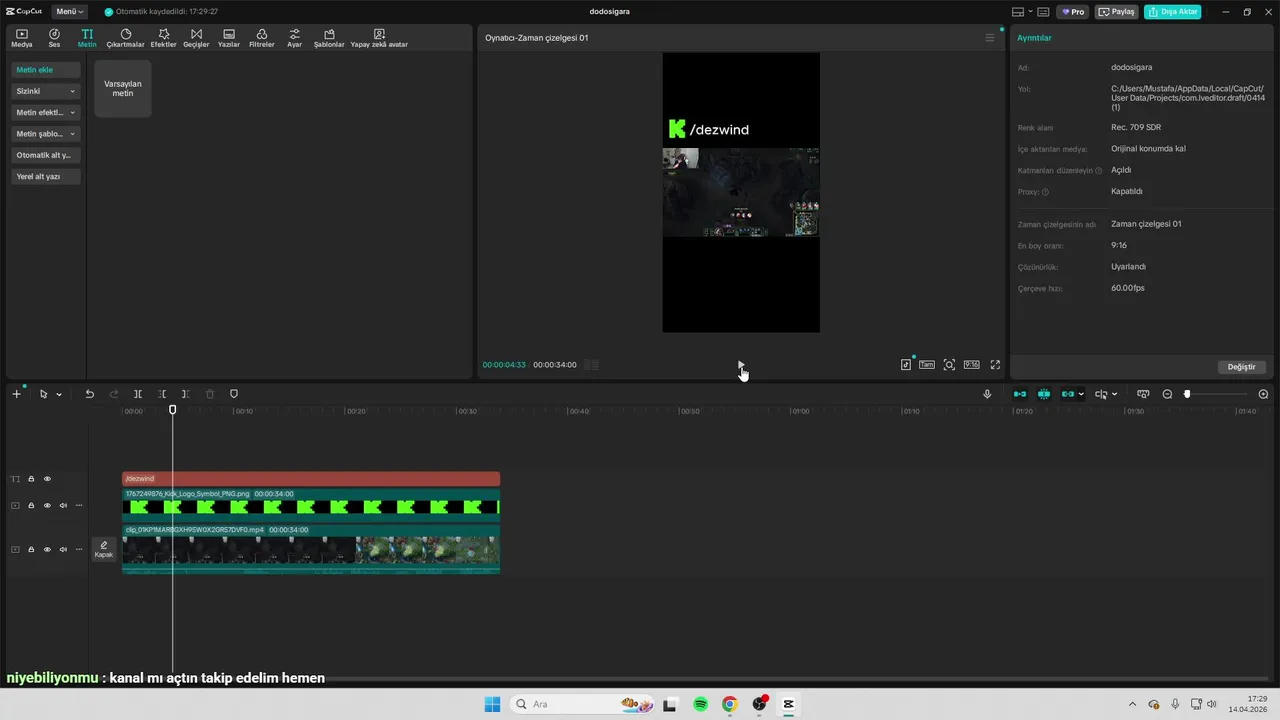
Task: Open the preview focus zoom icon
Action: click(x=949, y=365)
